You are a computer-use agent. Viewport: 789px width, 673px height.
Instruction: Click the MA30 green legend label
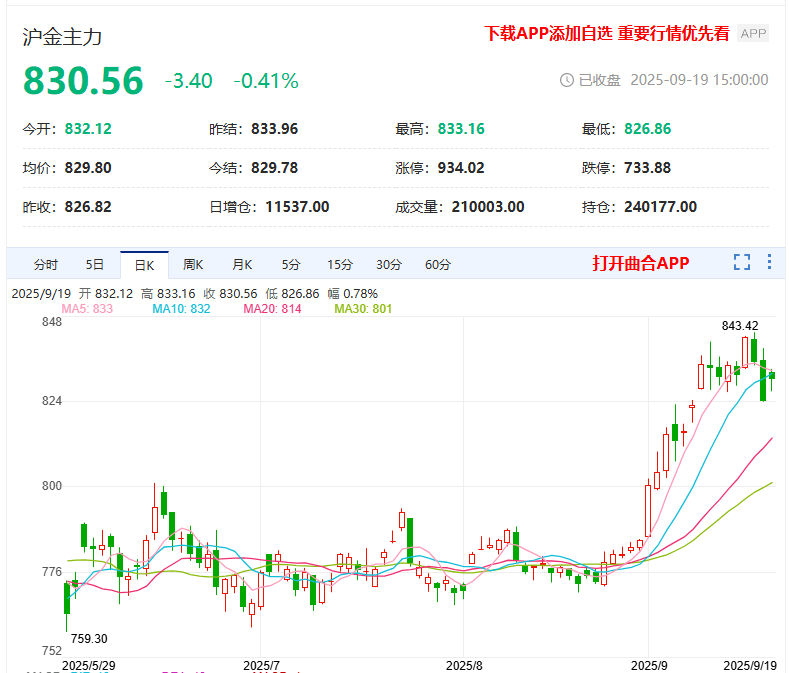pos(363,309)
